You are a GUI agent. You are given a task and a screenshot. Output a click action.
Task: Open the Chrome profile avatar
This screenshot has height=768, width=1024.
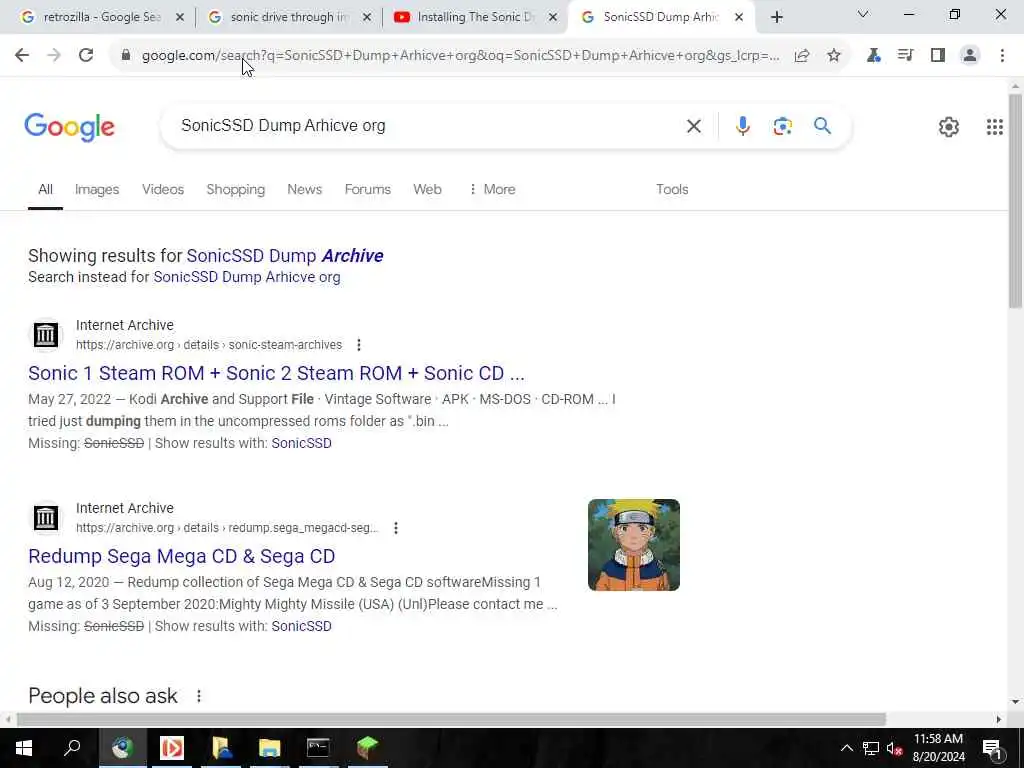(x=970, y=56)
